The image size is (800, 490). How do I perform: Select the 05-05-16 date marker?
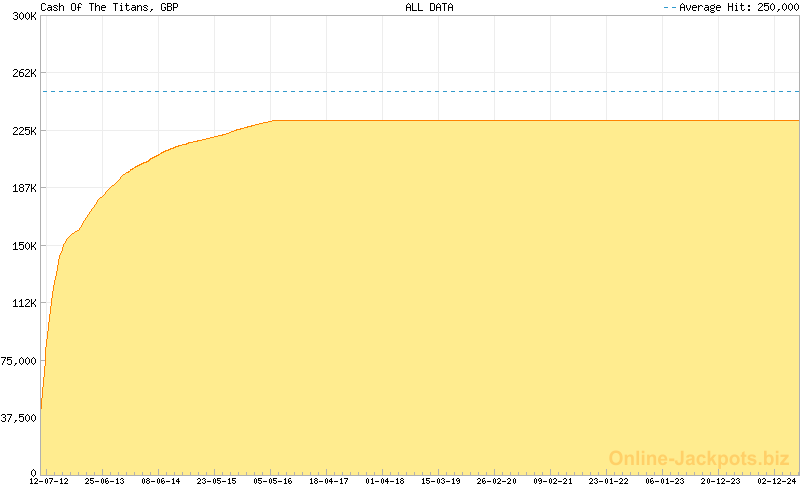click(x=273, y=481)
